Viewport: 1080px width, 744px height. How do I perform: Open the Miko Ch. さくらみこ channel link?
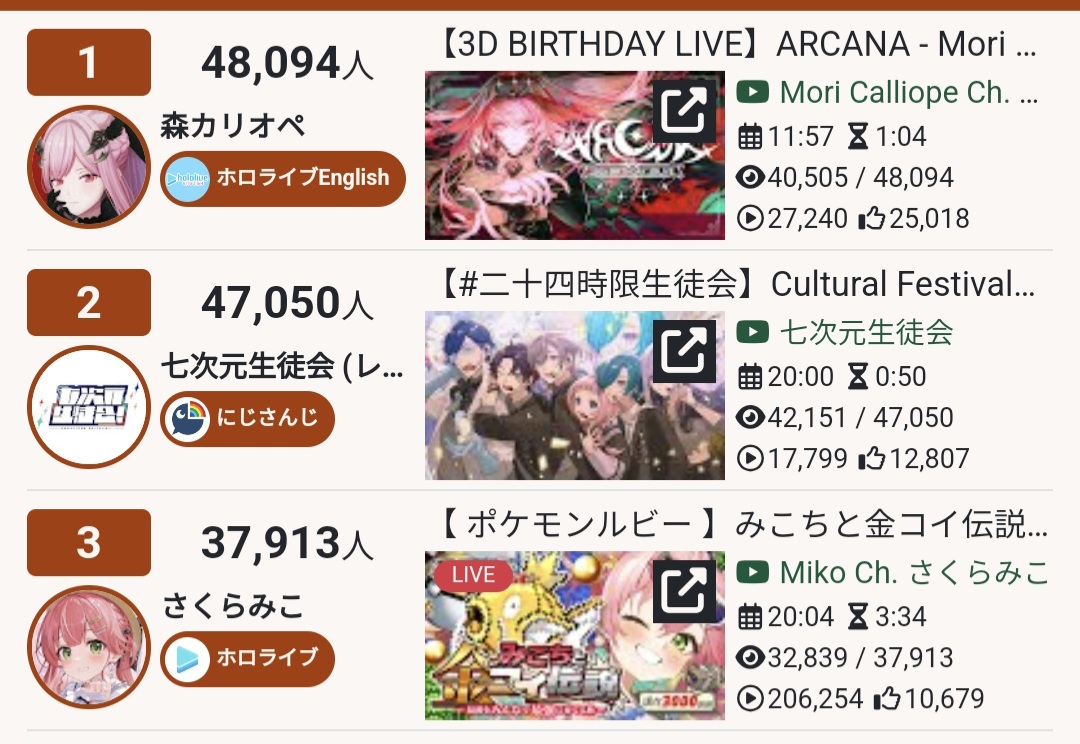click(x=914, y=572)
